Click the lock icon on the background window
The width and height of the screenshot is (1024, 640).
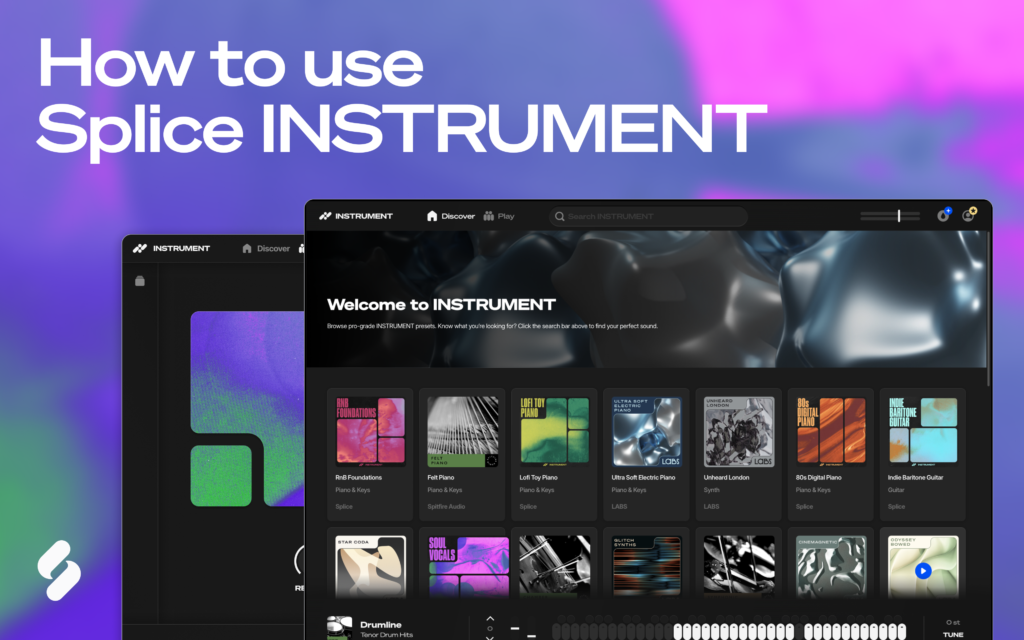(140, 280)
